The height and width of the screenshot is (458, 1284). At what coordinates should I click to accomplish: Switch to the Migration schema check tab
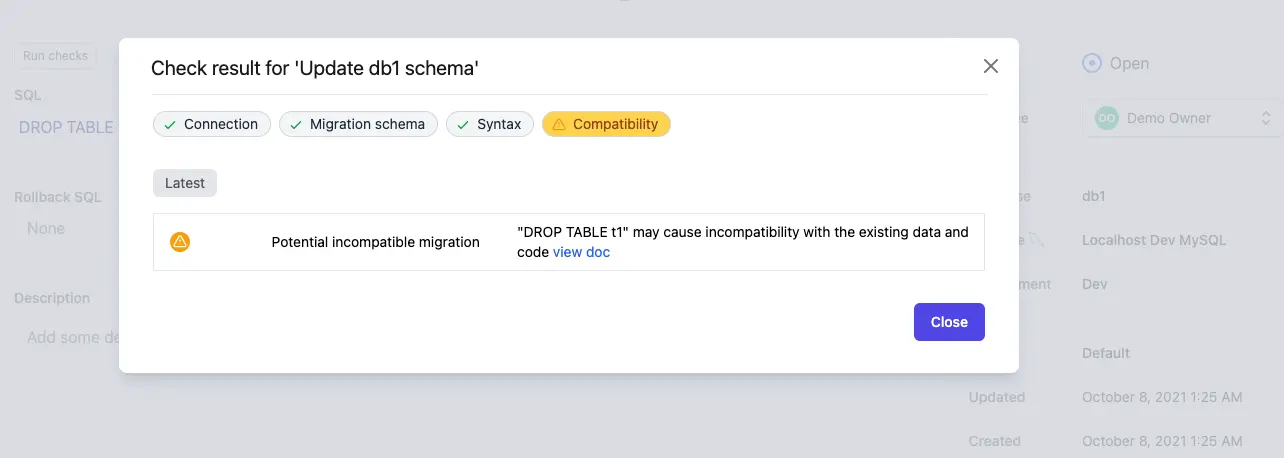[358, 124]
